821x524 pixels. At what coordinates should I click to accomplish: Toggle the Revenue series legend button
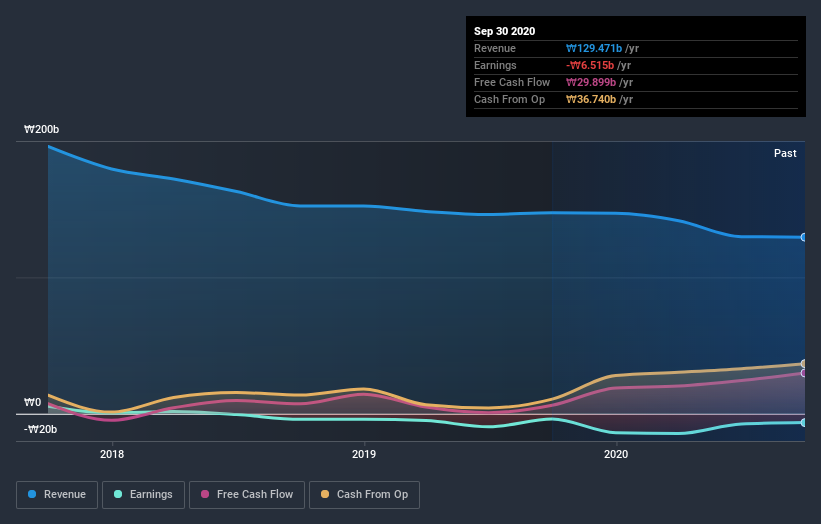tap(57, 495)
